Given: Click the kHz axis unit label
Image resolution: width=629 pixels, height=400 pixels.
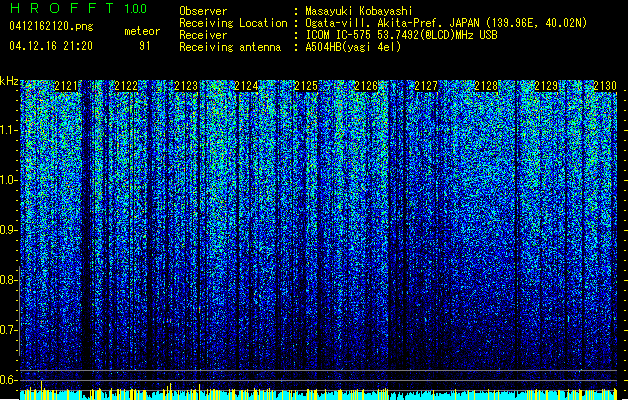Looking at the screenshot, I should (x=9, y=81).
